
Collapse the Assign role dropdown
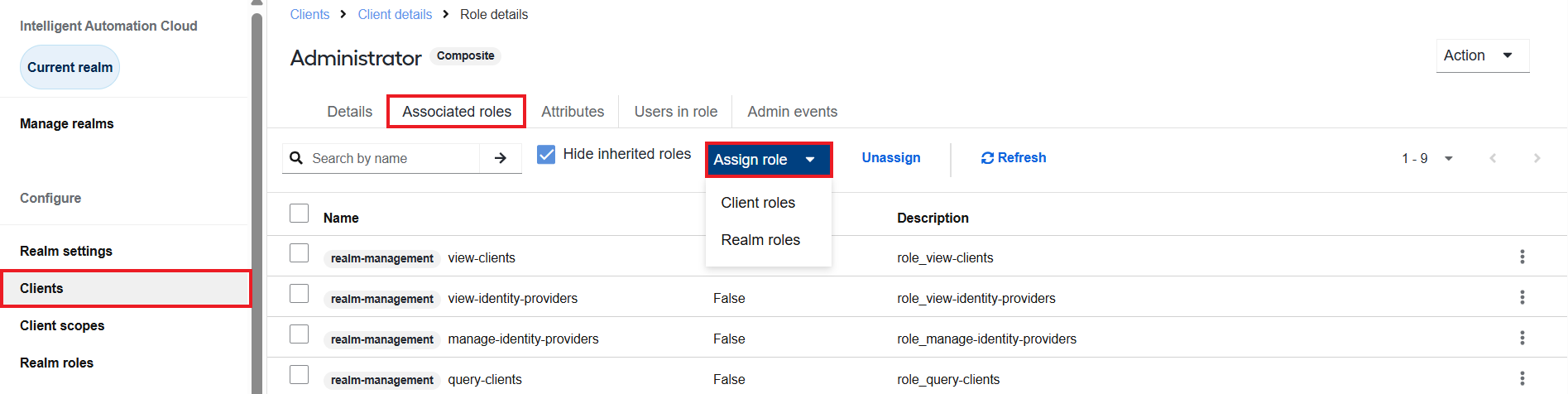coord(768,160)
